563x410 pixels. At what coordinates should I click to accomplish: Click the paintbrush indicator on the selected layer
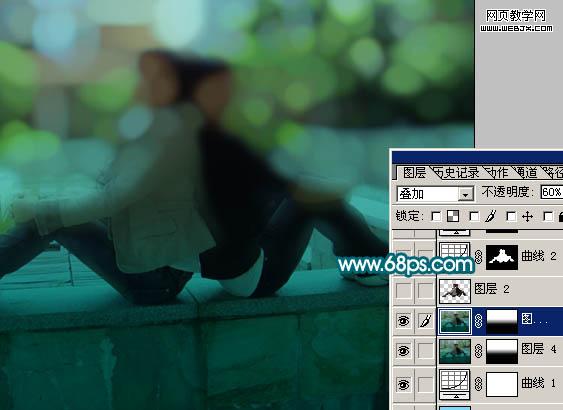[x=425, y=320]
